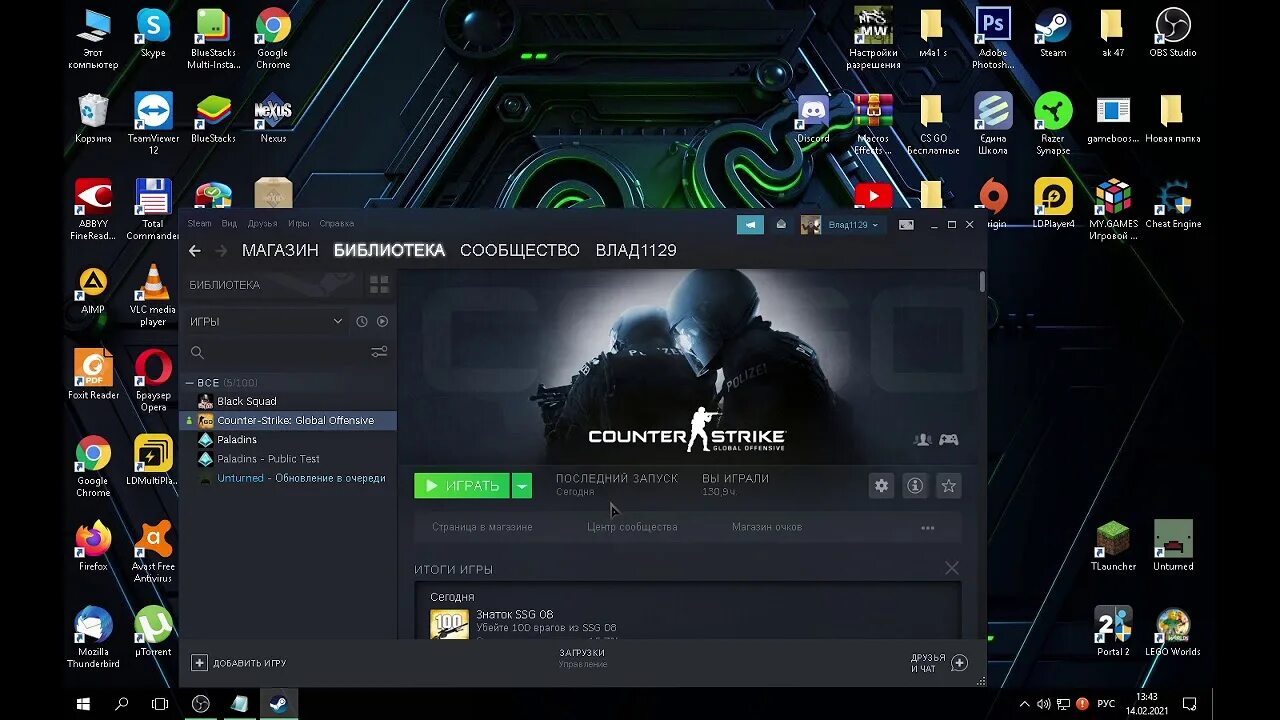Click Steam icon in Windows taskbar

pyautogui.click(x=279, y=704)
